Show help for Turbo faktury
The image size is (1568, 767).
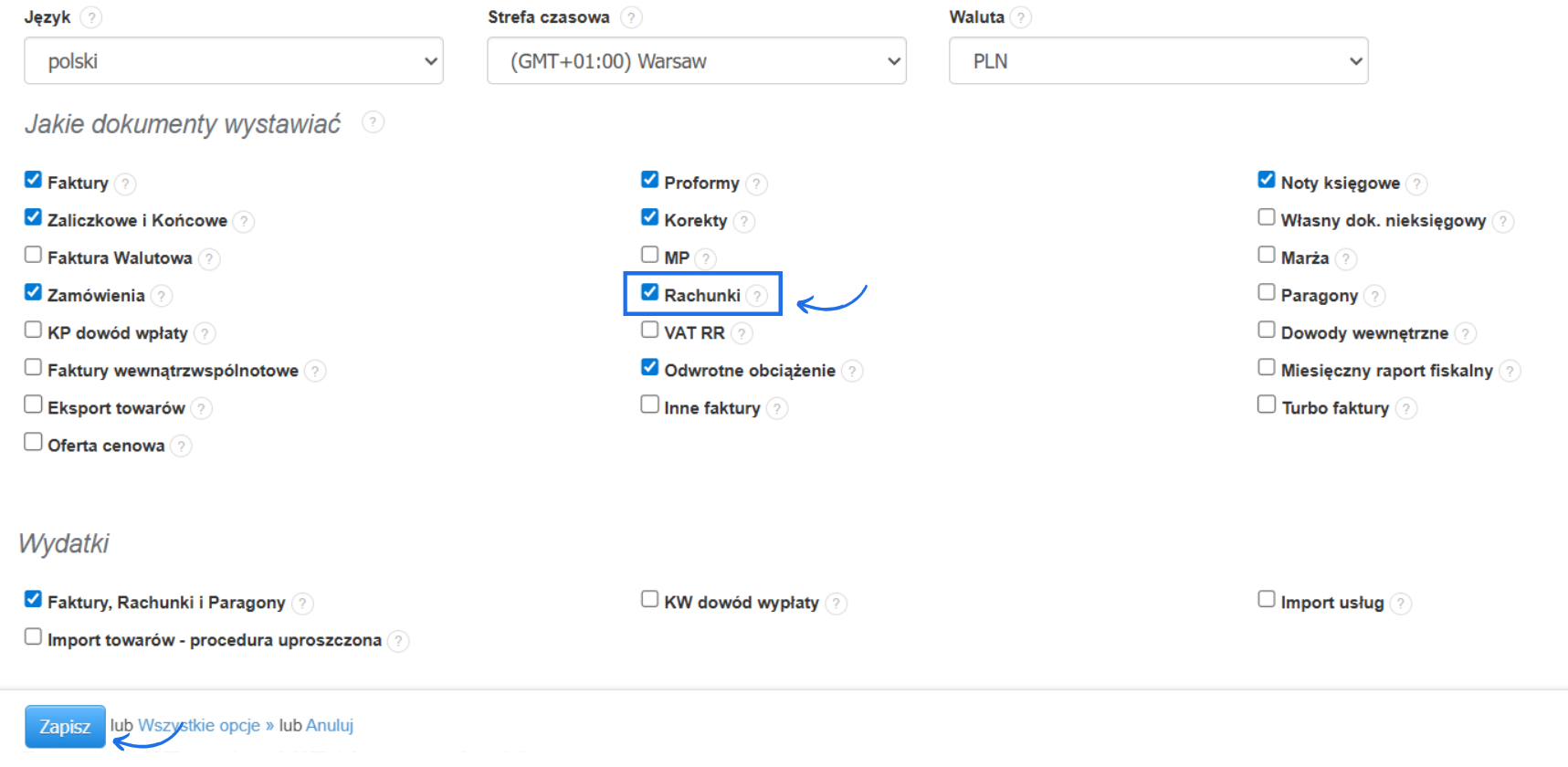tap(1406, 408)
